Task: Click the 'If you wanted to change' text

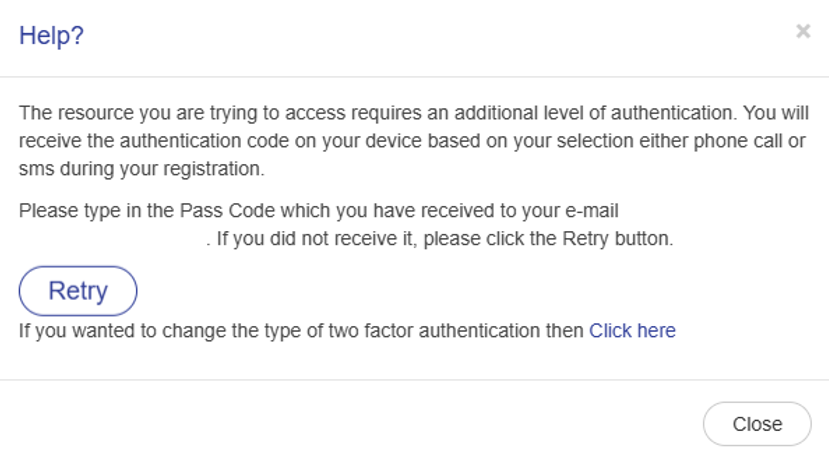Action: (300, 330)
